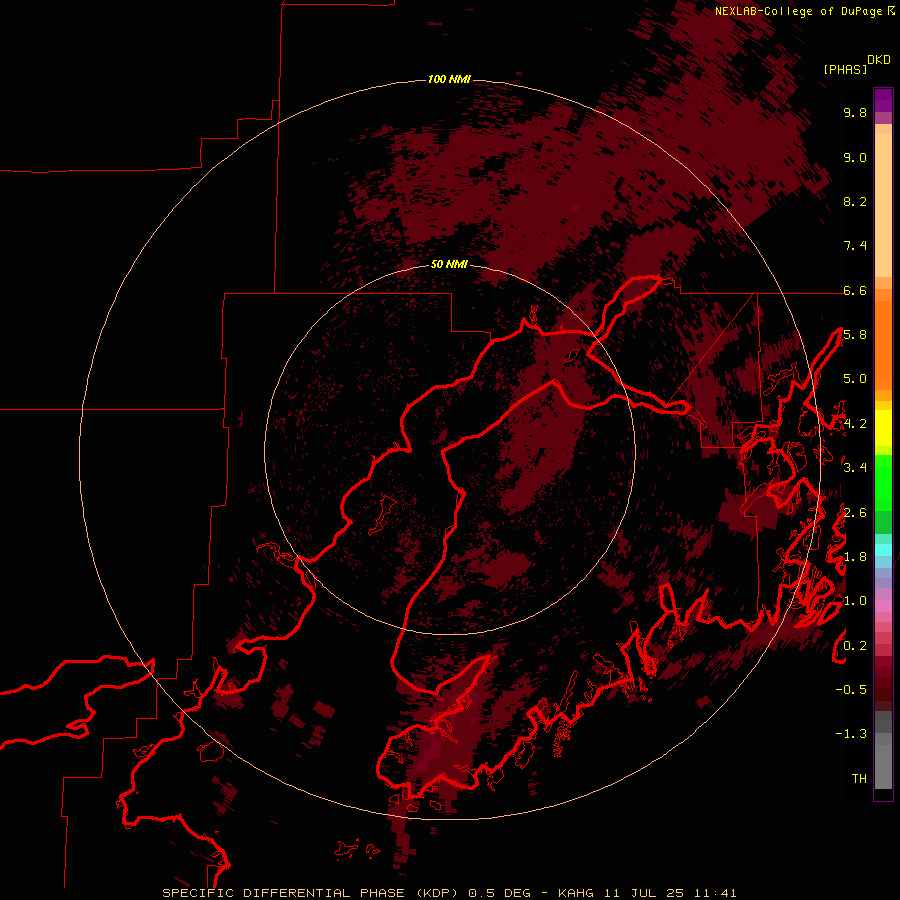Click the 8.2 scale value
900x900 pixels.
[x=855, y=201]
